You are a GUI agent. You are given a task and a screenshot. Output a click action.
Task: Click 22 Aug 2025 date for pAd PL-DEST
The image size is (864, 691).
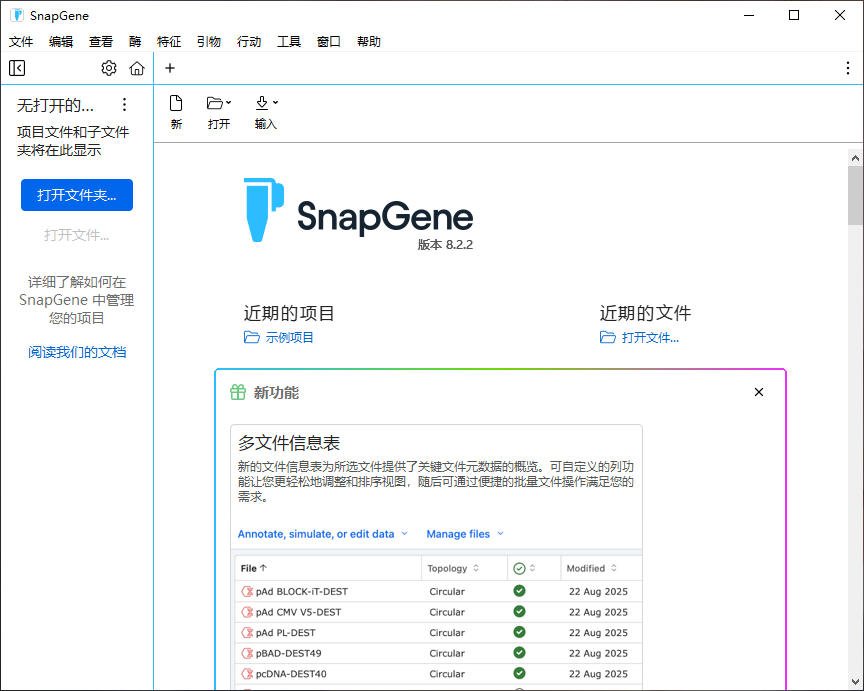coord(598,633)
